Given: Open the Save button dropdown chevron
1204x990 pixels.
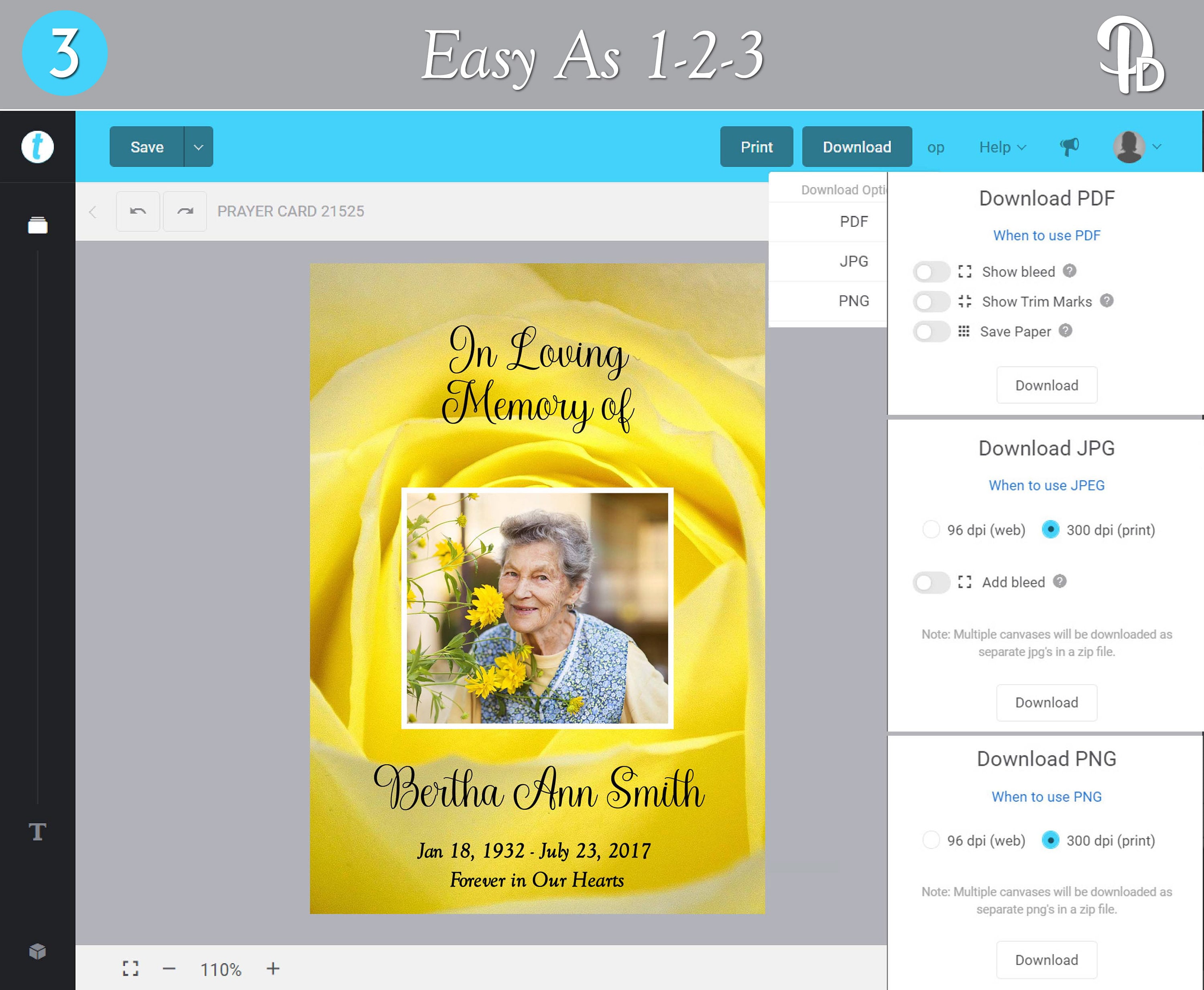Looking at the screenshot, I should (198, 146).
